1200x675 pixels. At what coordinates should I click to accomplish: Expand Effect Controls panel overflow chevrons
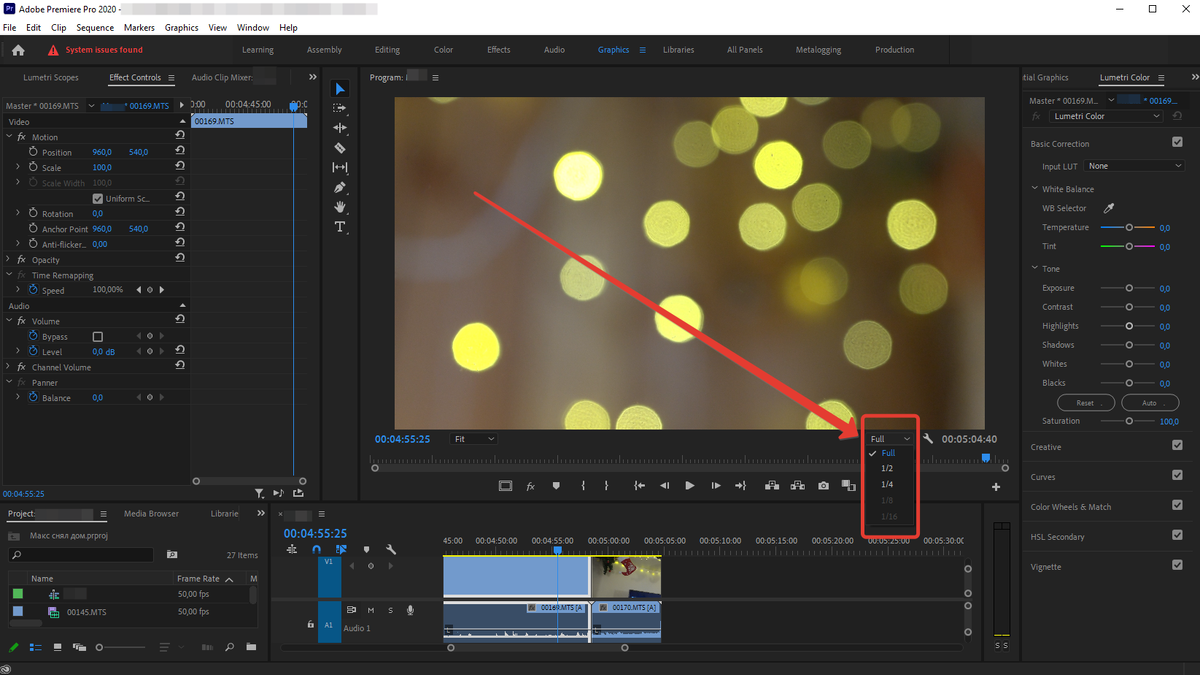312,77
